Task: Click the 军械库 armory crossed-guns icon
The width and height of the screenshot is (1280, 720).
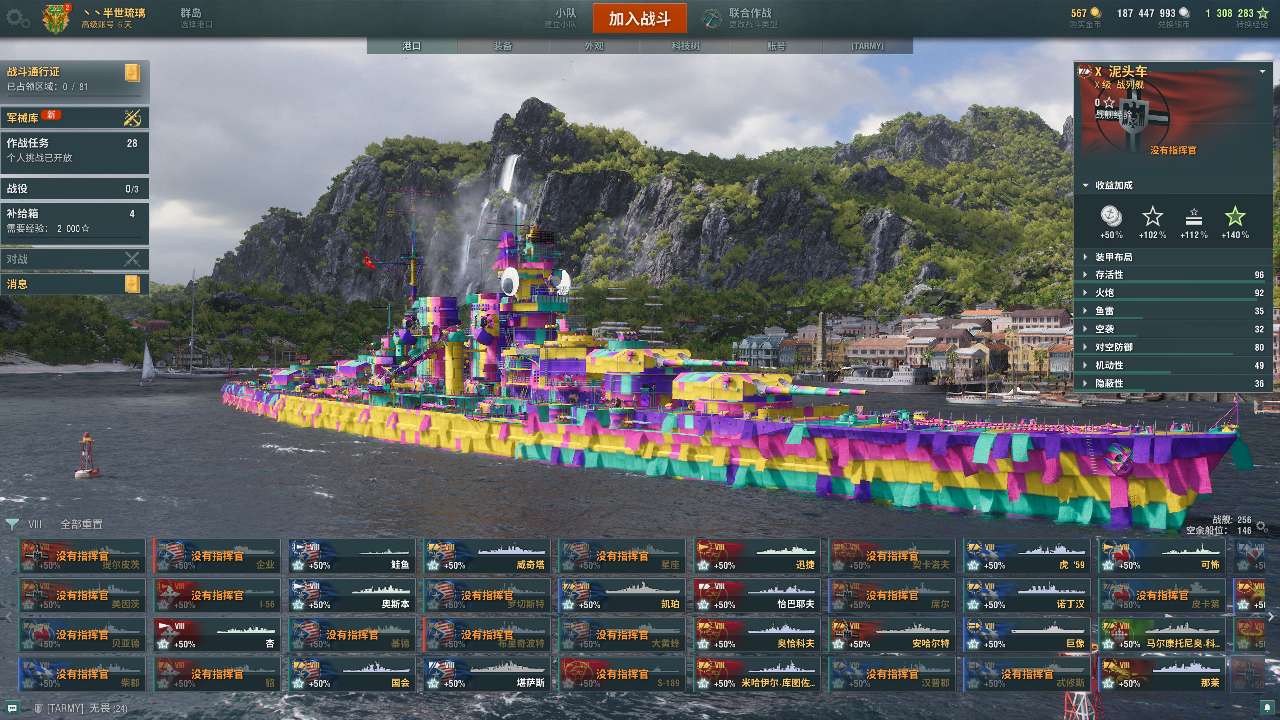Action: [132, 118]
